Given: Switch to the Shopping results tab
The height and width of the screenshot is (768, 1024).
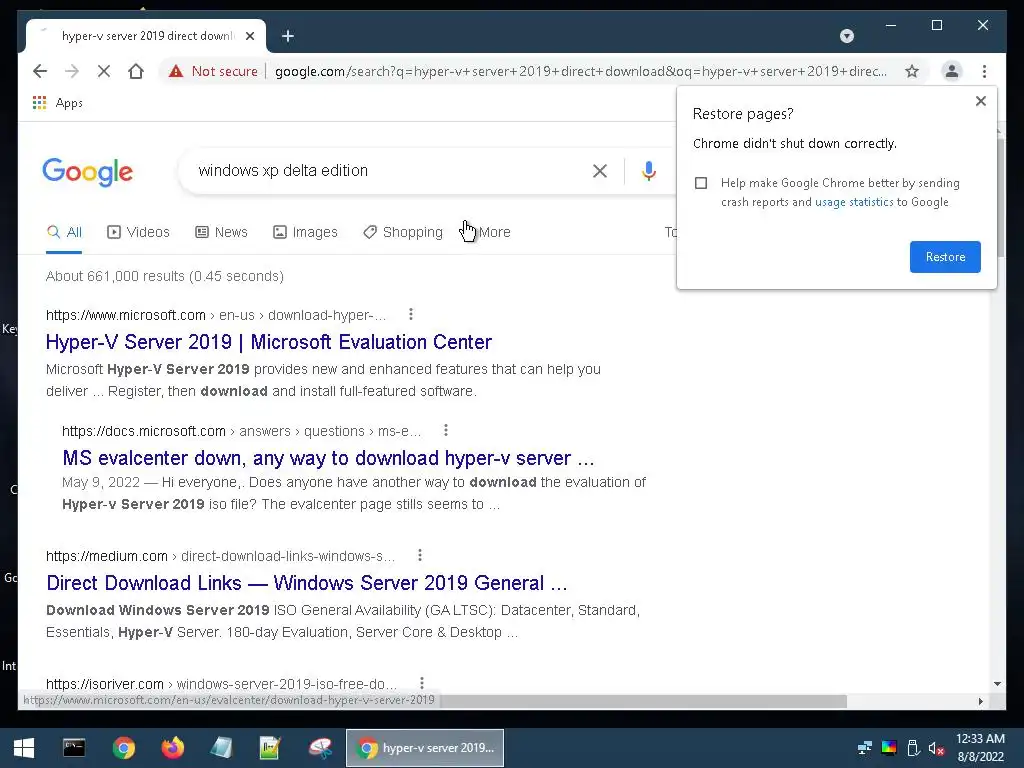Looking at the screenshot, I should (403, 232).
